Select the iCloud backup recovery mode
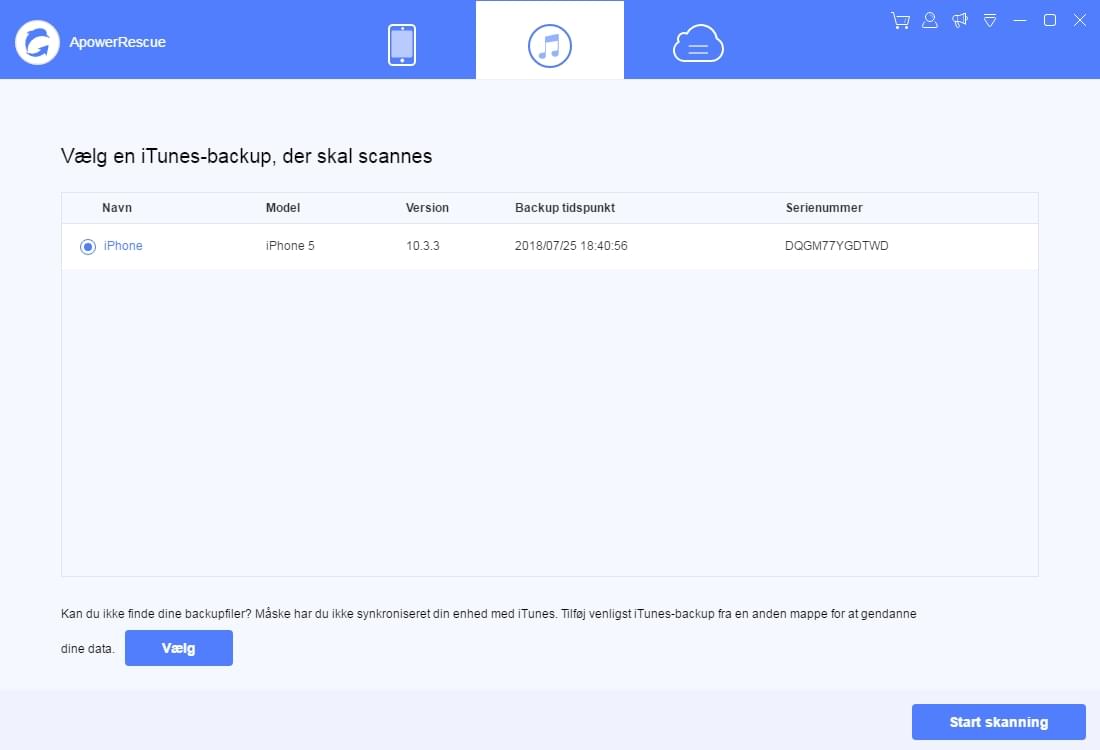1100x750 pixels. coord(697,42)
